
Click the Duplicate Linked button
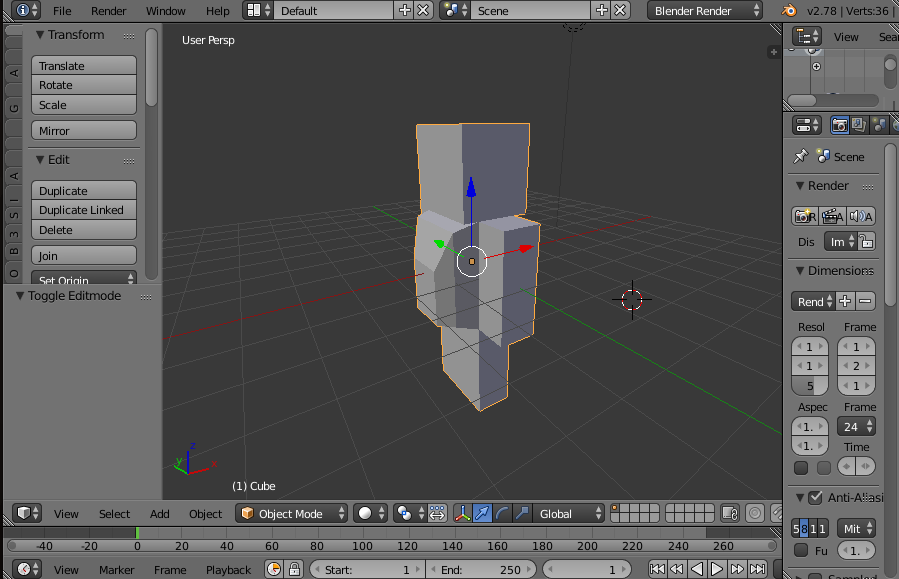point(84,210)
